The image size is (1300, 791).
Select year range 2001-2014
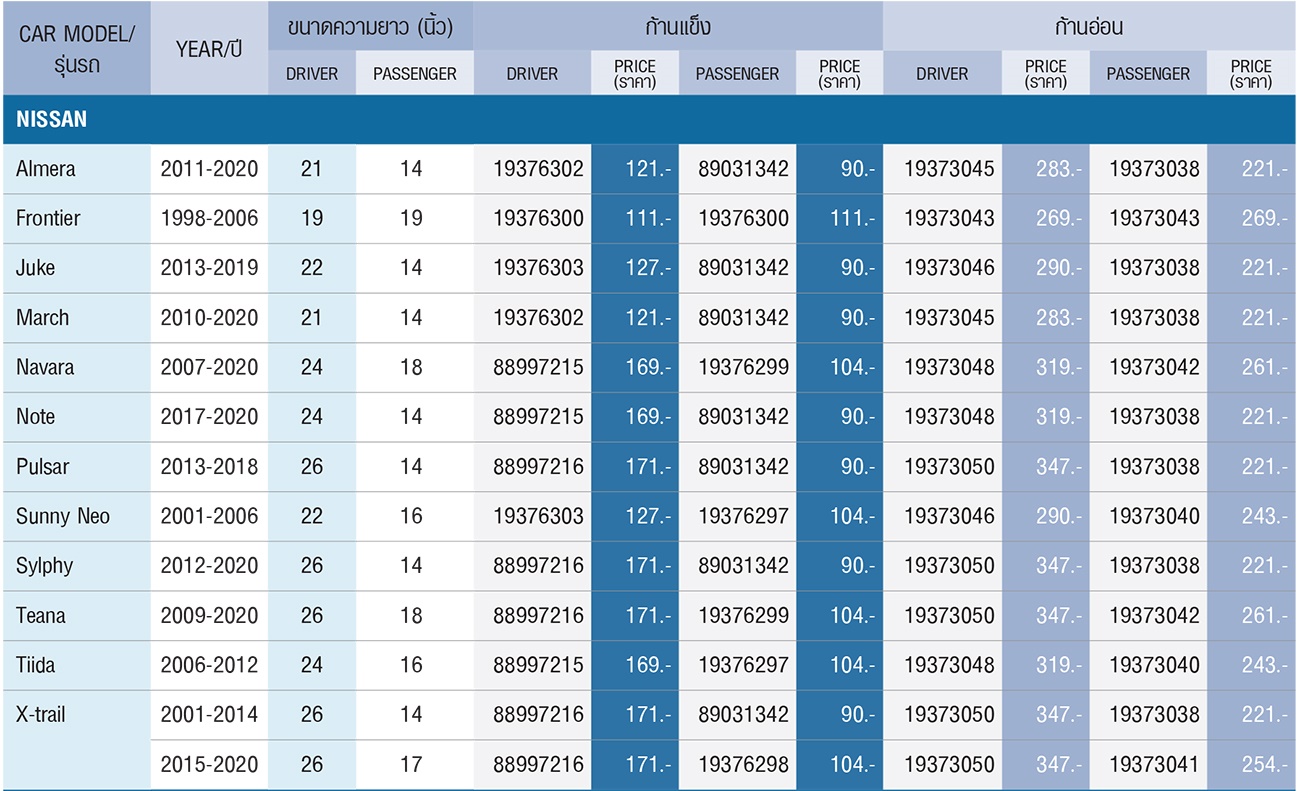coord(209,715)
